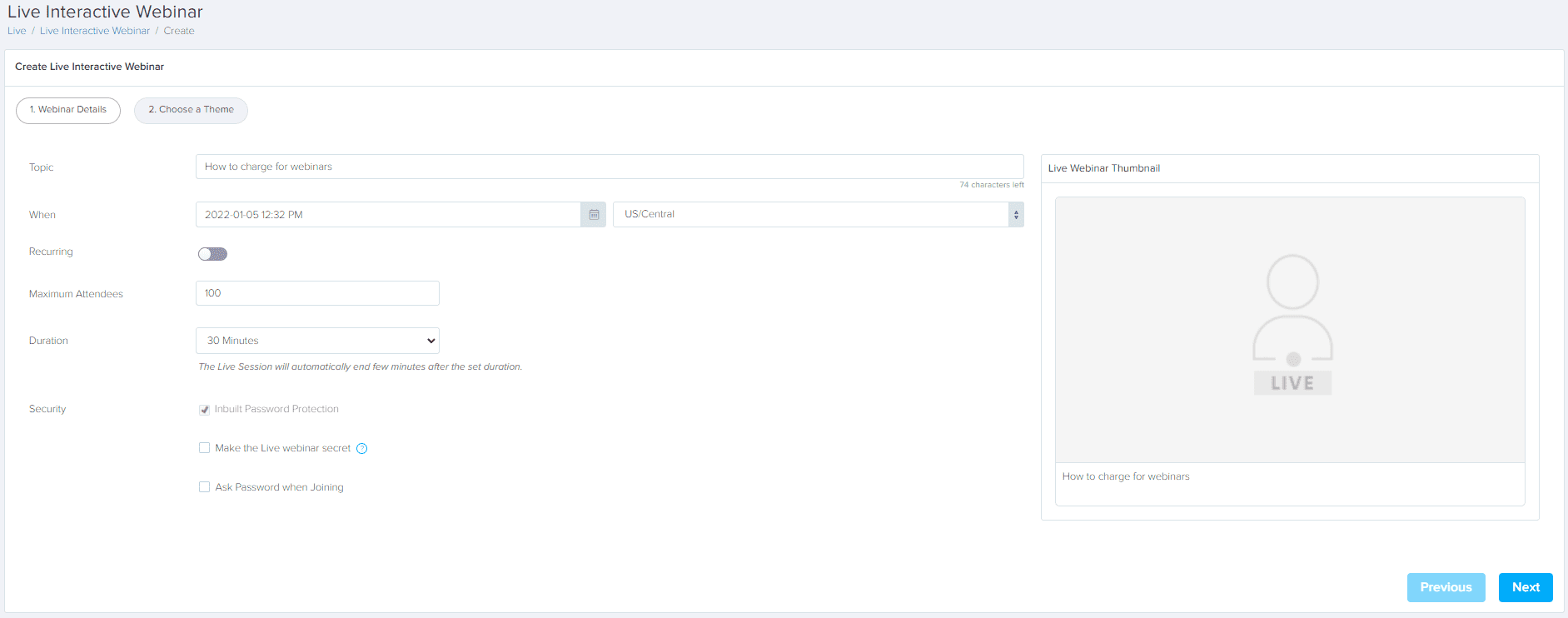This screenshot has width=1568, height=618.
Task: Switch to Choose a Theme tab
Action: coord(191,110)
